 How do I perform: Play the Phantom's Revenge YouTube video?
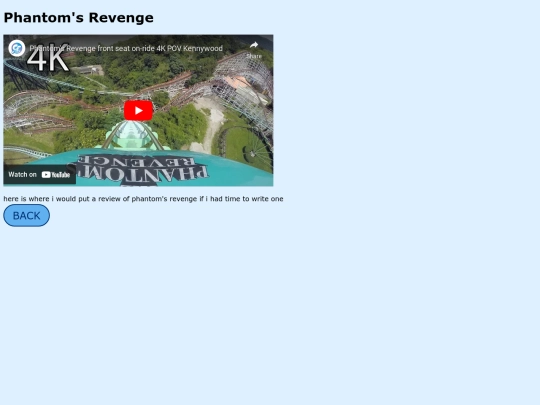coord(138,111)
